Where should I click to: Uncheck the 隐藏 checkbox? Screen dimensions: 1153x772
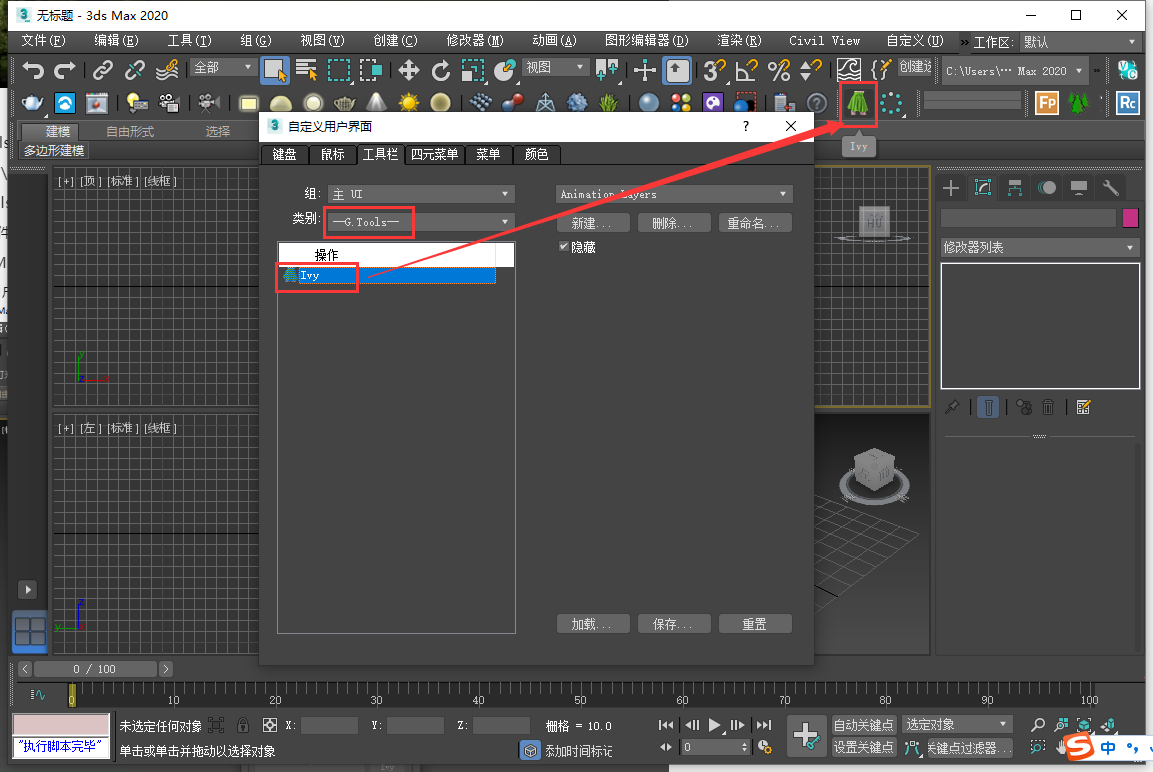564,246
